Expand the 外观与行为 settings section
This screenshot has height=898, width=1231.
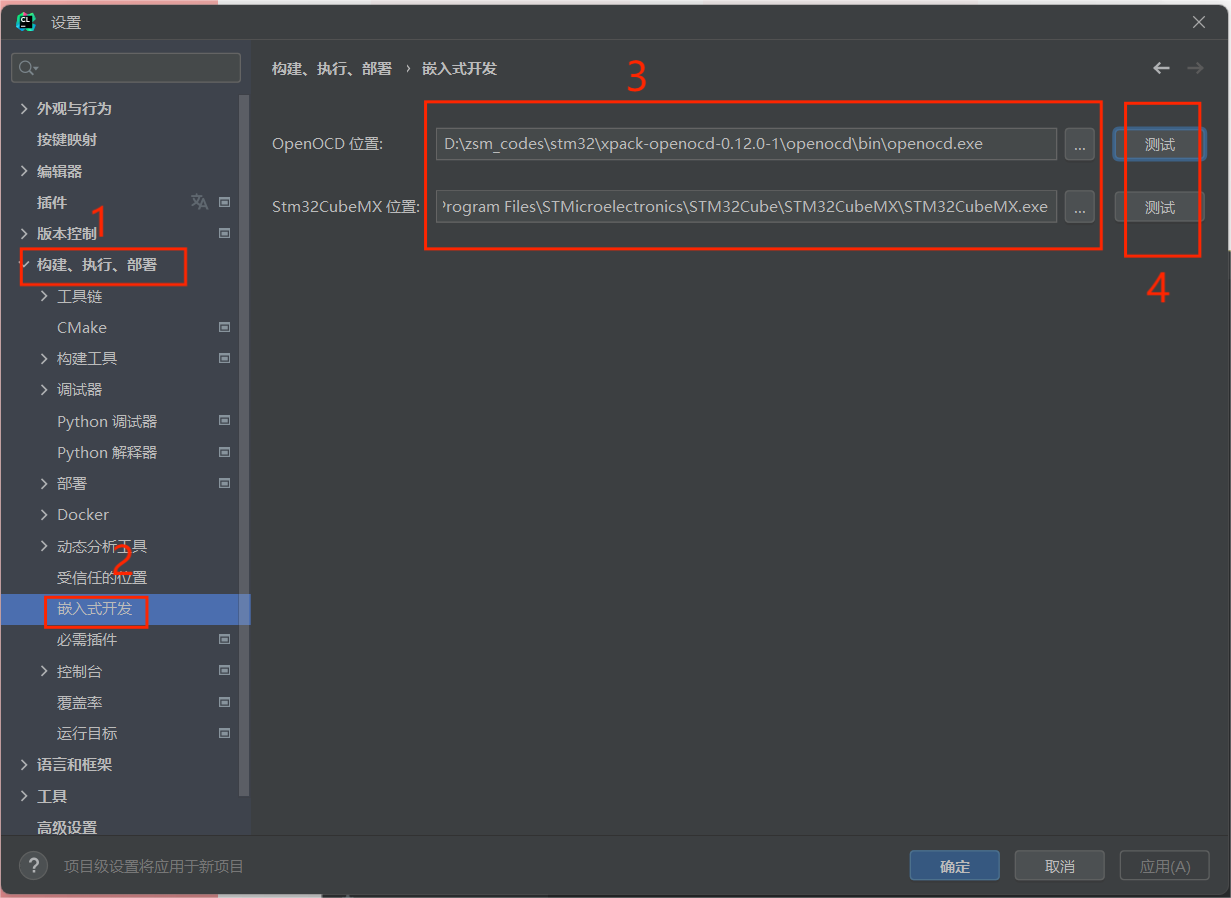coord(24,108)
